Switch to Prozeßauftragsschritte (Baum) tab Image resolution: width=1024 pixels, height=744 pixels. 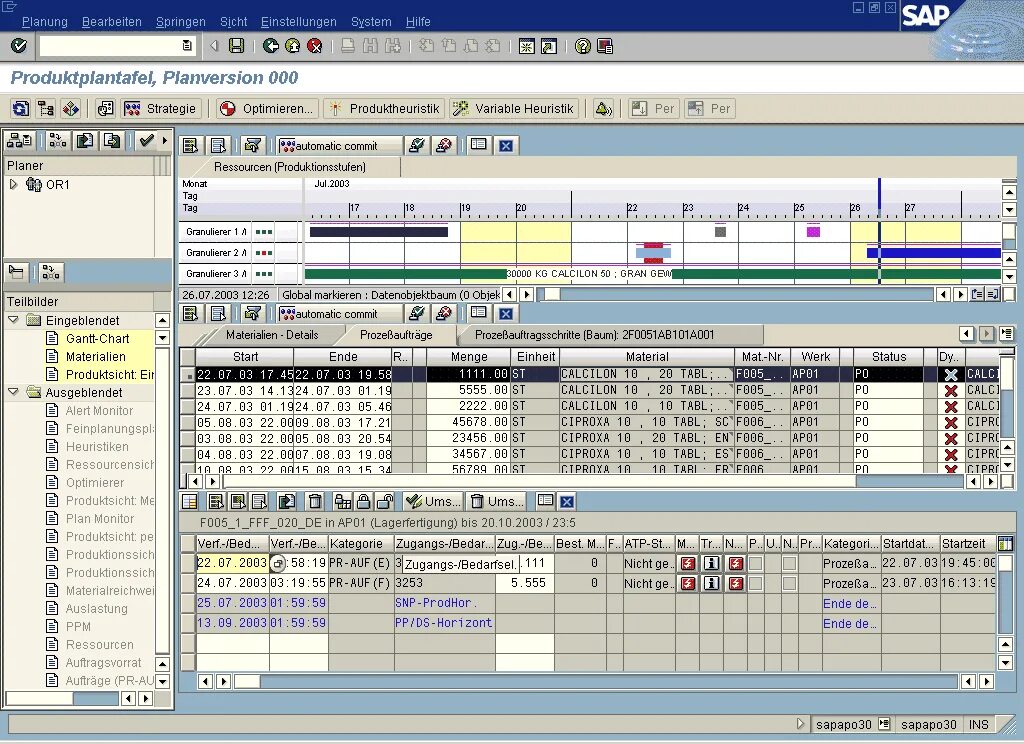click(x=594, y=335)
